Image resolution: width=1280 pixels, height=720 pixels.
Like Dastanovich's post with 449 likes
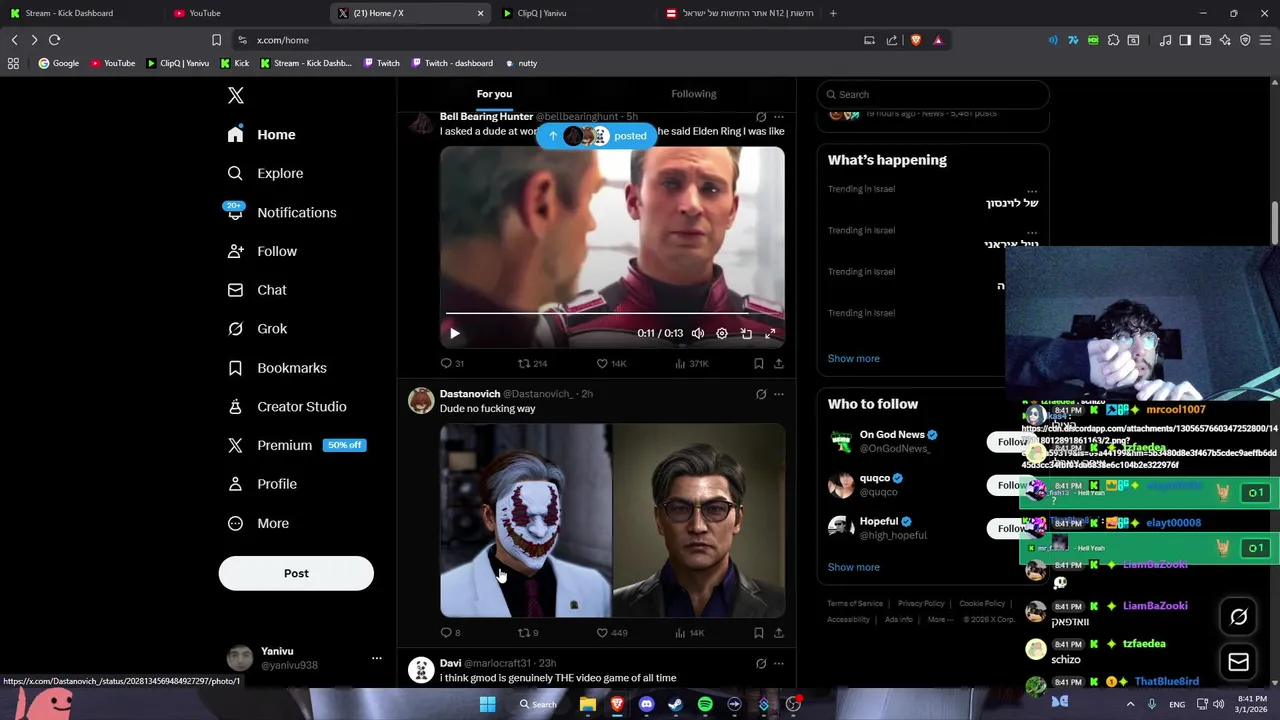tap(611, 632)
